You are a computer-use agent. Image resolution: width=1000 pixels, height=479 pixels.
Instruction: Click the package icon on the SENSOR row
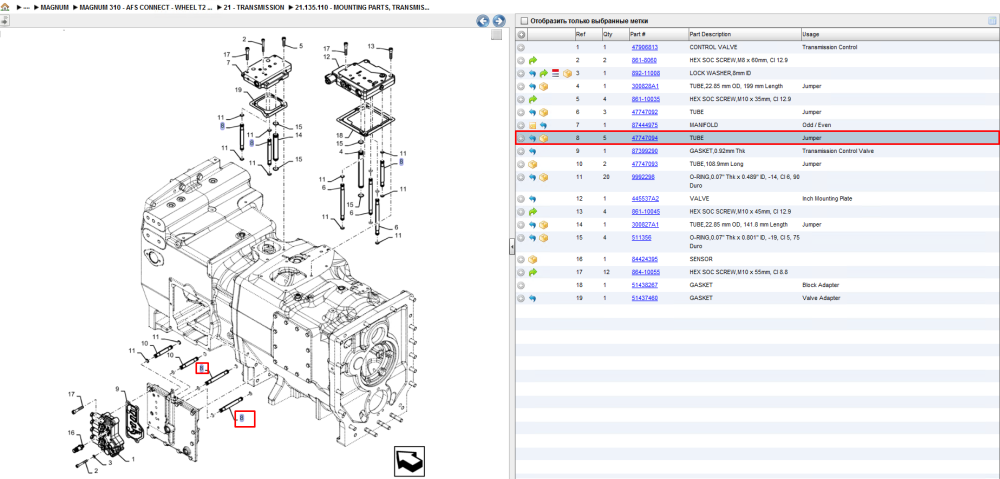point(533,260)
